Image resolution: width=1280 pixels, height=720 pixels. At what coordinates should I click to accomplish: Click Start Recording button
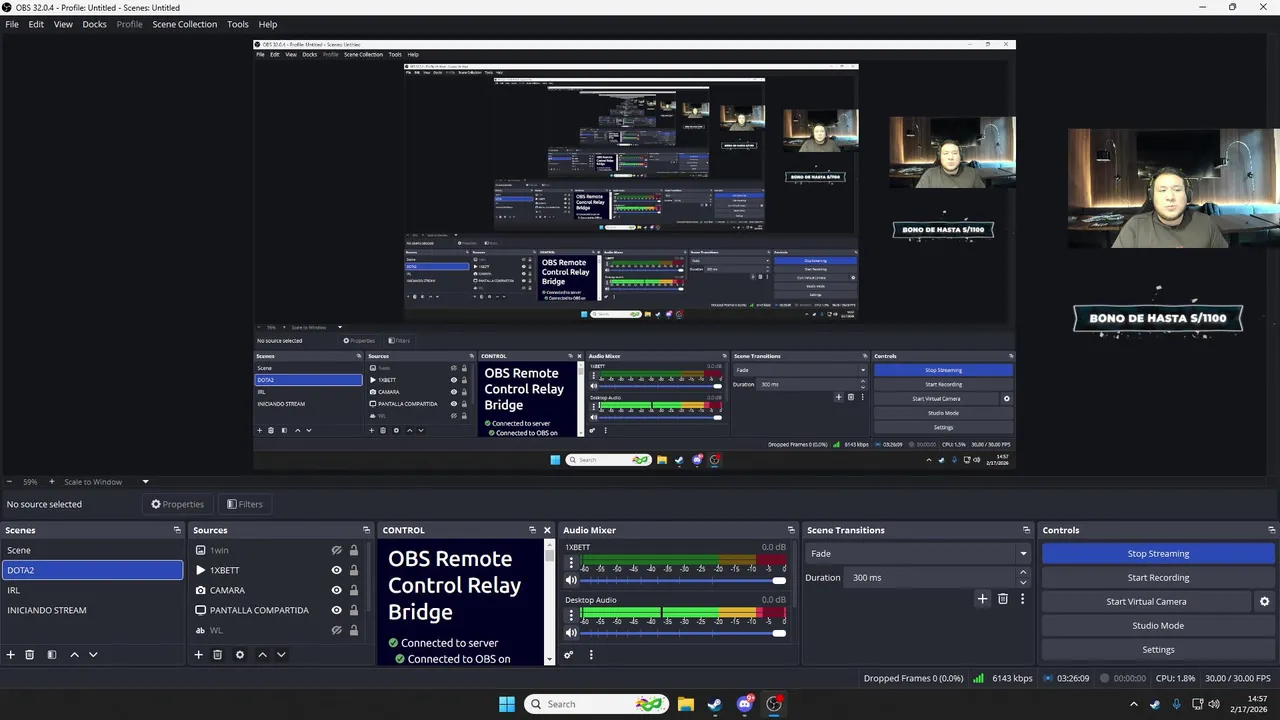[x=1158, y=578]
